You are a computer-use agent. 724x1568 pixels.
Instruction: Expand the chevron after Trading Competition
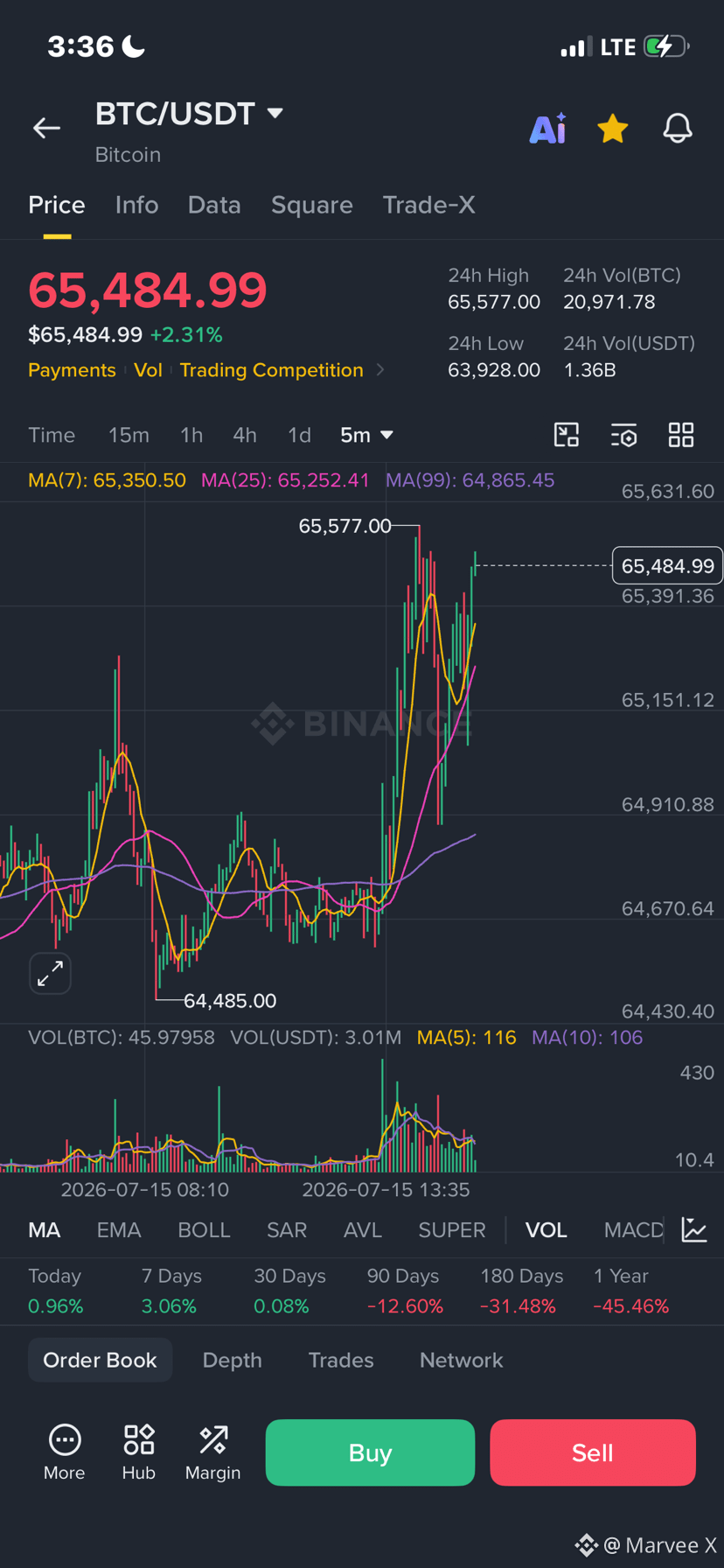(x=380, y=370)
